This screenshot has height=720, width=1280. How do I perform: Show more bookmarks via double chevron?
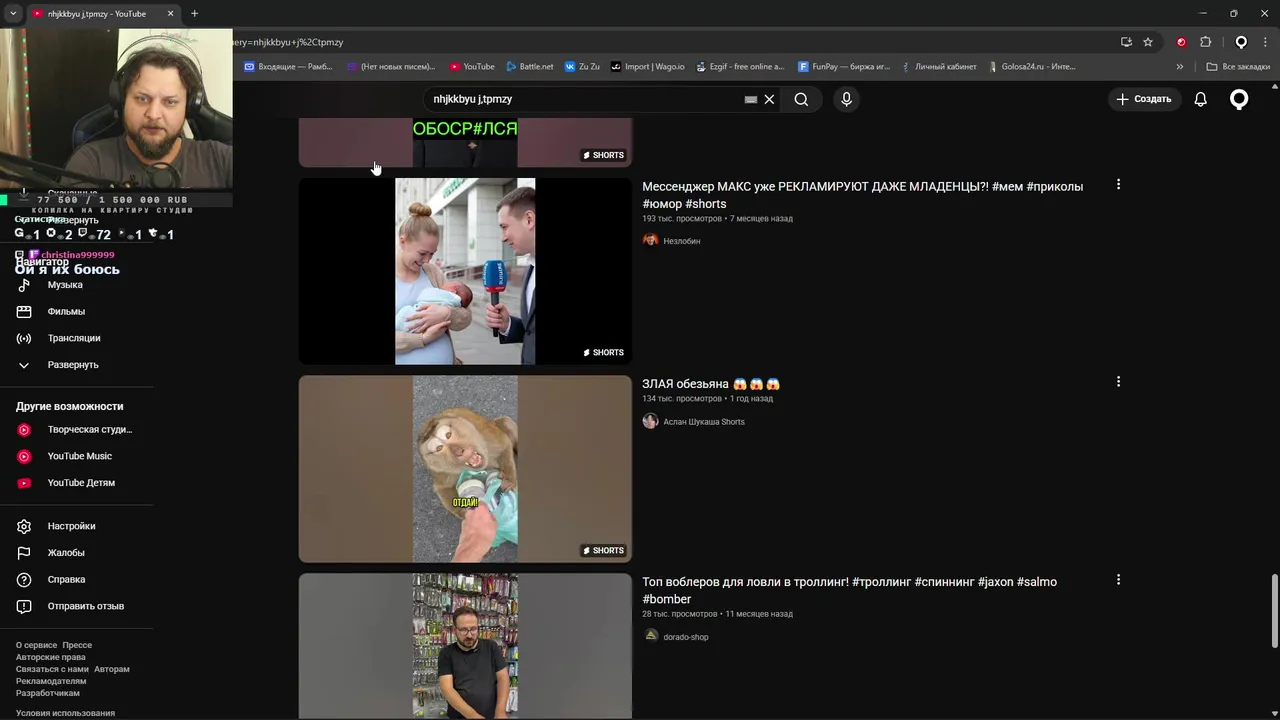(1180, 67)
